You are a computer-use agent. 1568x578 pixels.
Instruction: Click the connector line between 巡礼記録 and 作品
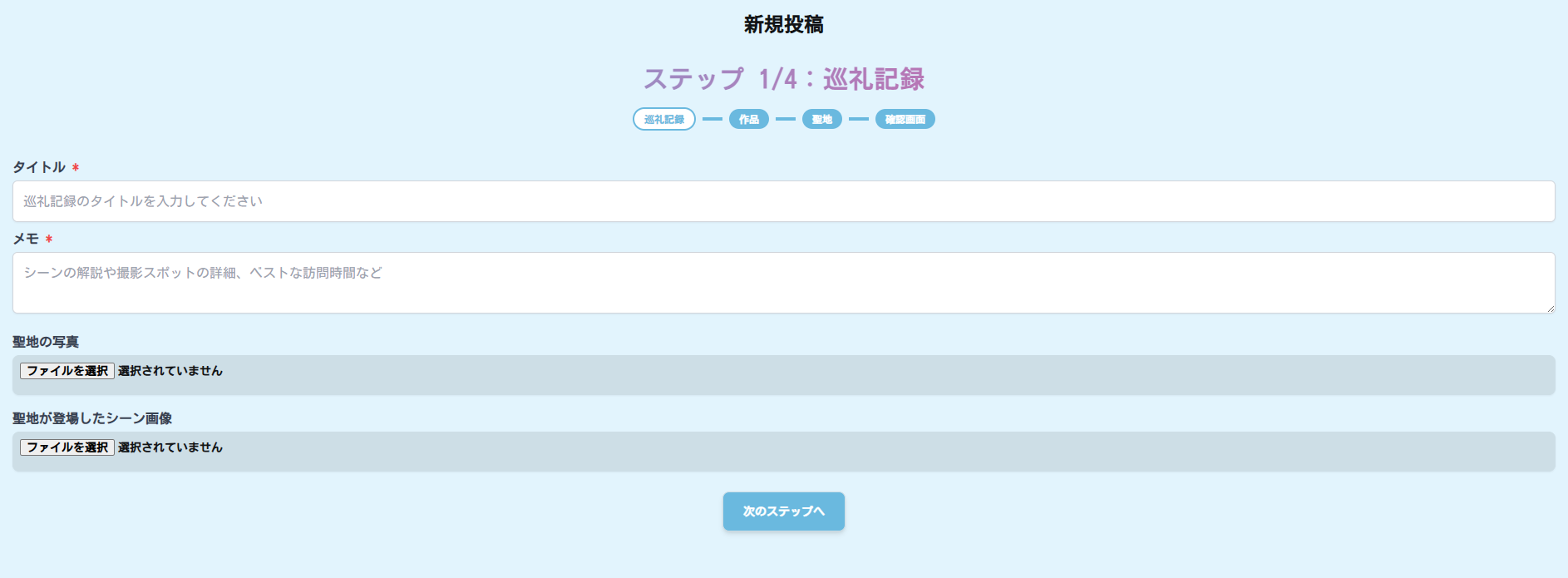[711, 119]
